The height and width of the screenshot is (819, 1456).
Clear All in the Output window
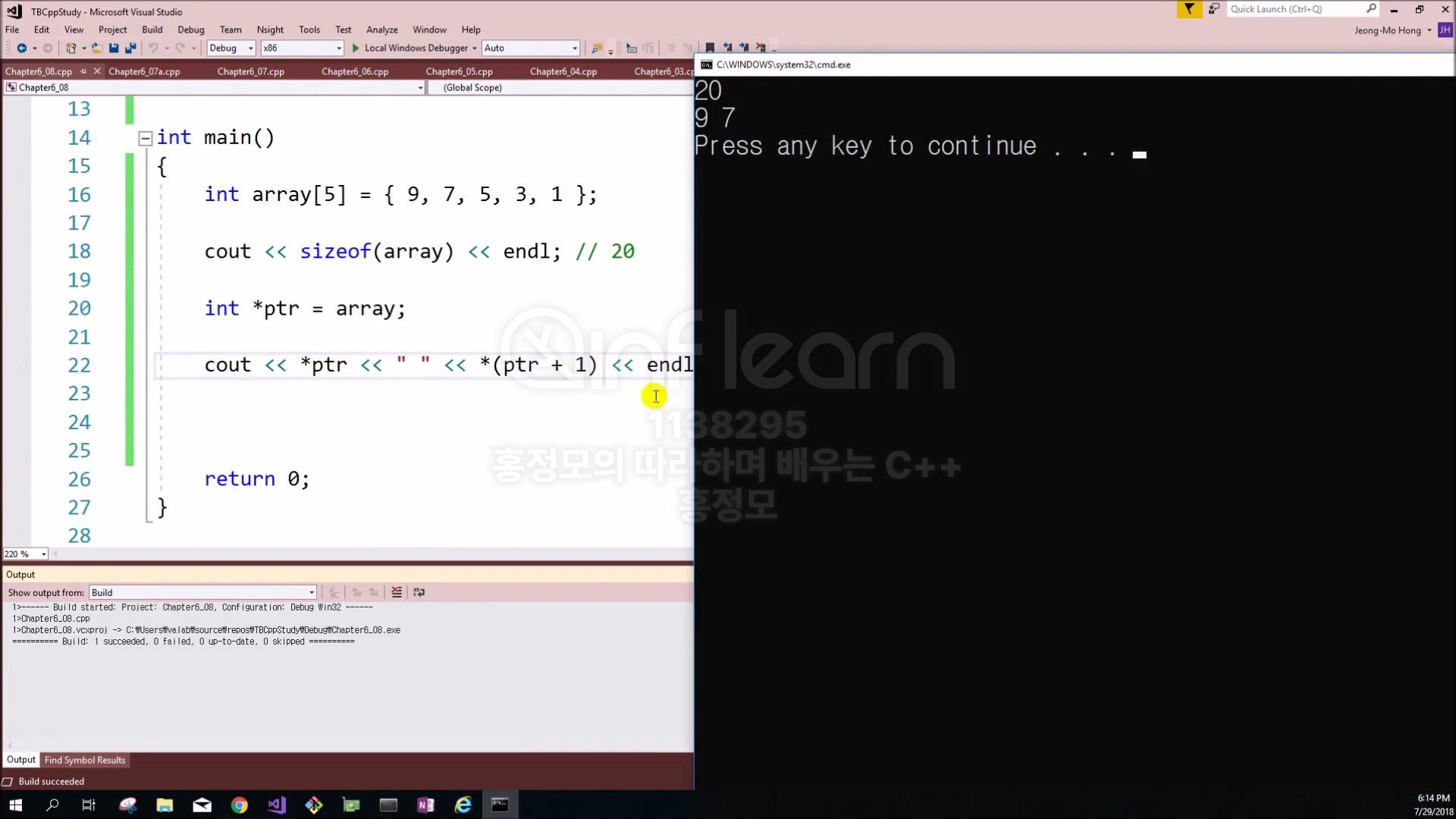[397, 592]
